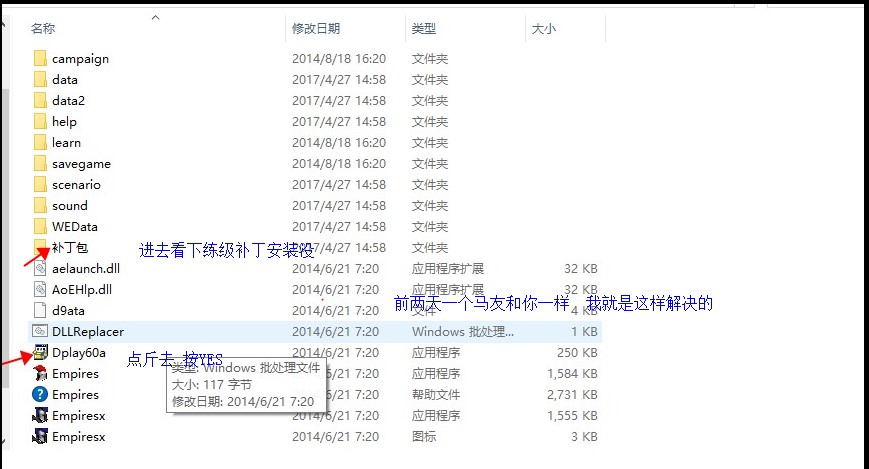
Task: Click the vertical scrollbar on the left edge
Action: pos(4,200)
